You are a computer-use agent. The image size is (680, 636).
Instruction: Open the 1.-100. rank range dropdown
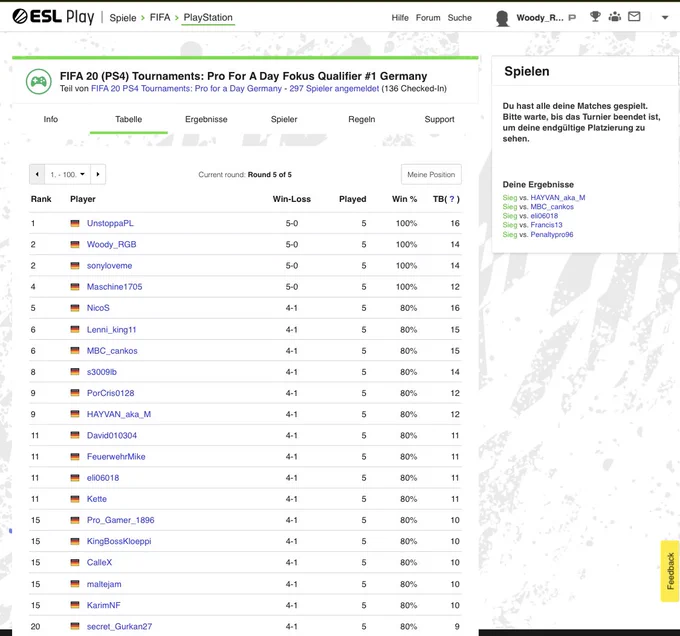67,174
